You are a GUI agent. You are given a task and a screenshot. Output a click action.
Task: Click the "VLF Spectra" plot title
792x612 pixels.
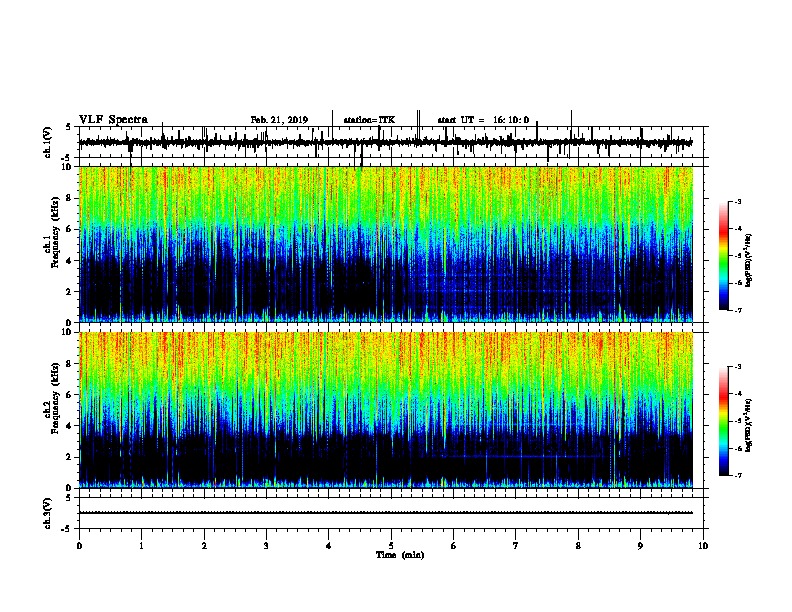(x=113, y=120)
